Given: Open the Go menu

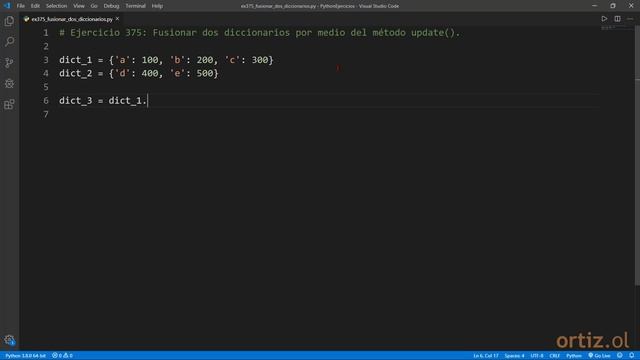Looking at the screenshot, I should pyautogui.click(x=94, y=6).
